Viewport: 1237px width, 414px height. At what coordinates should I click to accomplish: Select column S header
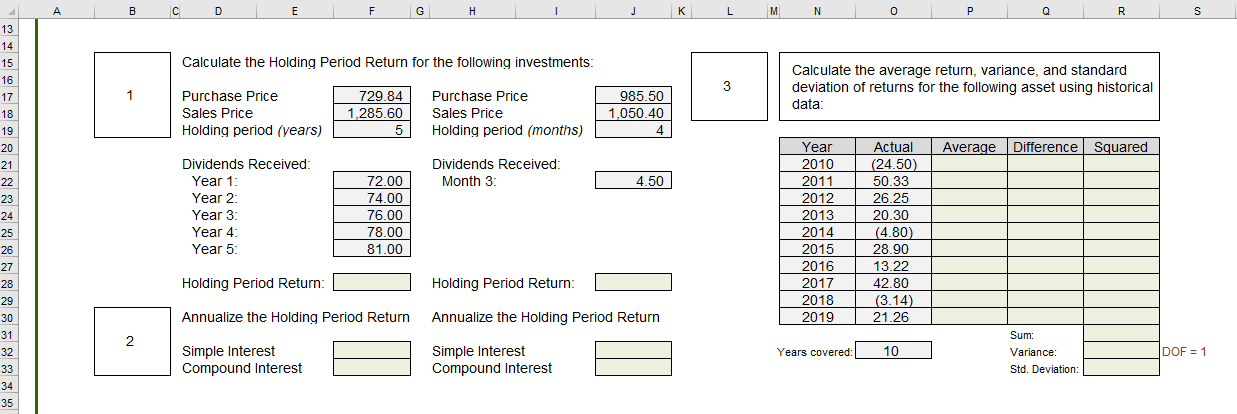[x=1198, y=11]
